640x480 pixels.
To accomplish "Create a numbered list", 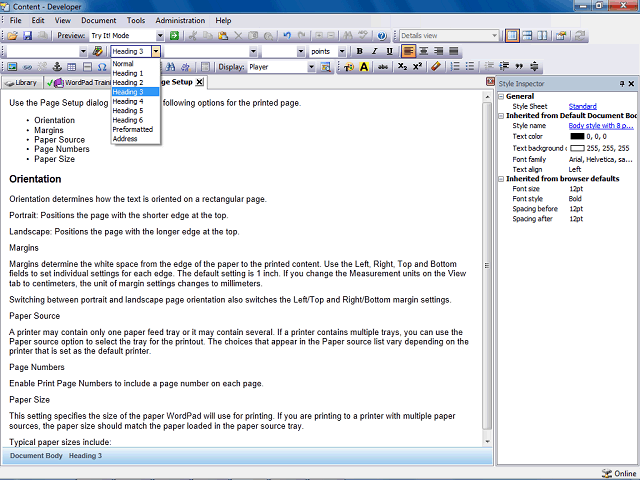I will (x=455, y=67).
